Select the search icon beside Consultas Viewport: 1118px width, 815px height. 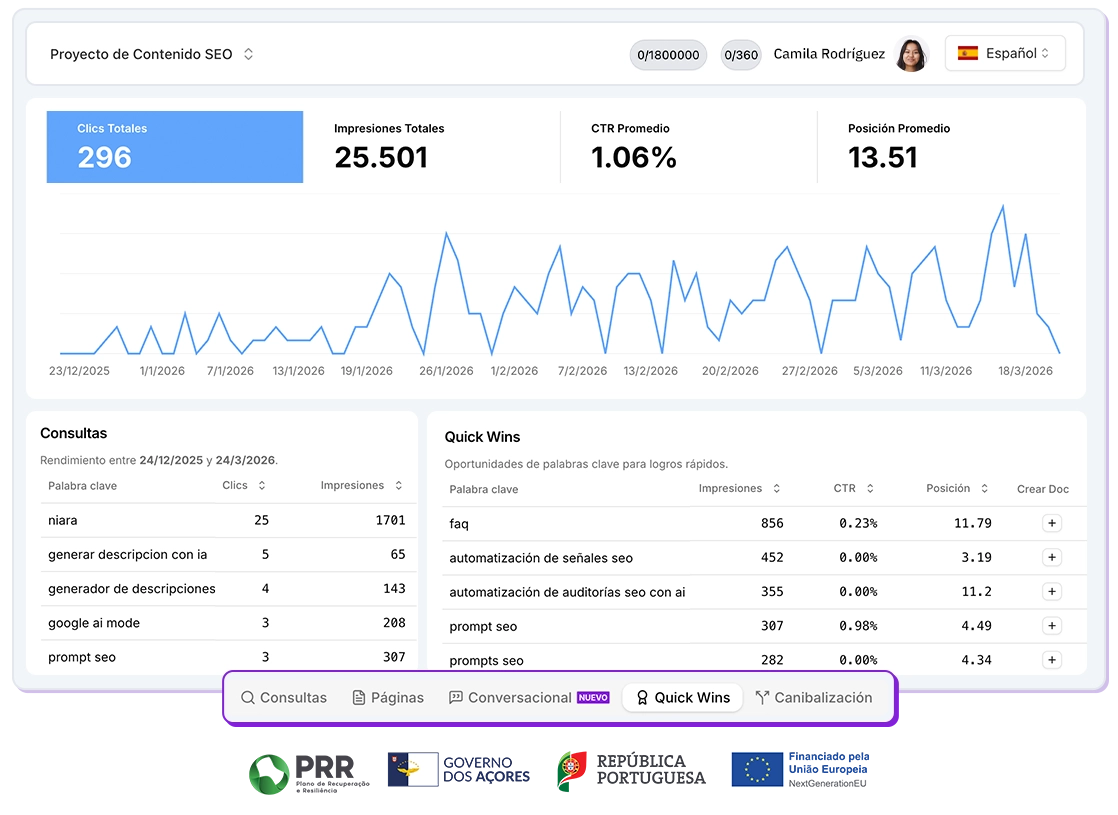(247, 697)
